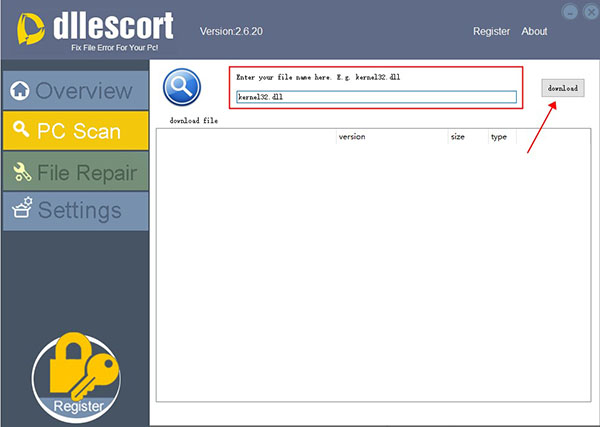Sort by the size column header
The image size is (600, 427).
coord(458,136)
